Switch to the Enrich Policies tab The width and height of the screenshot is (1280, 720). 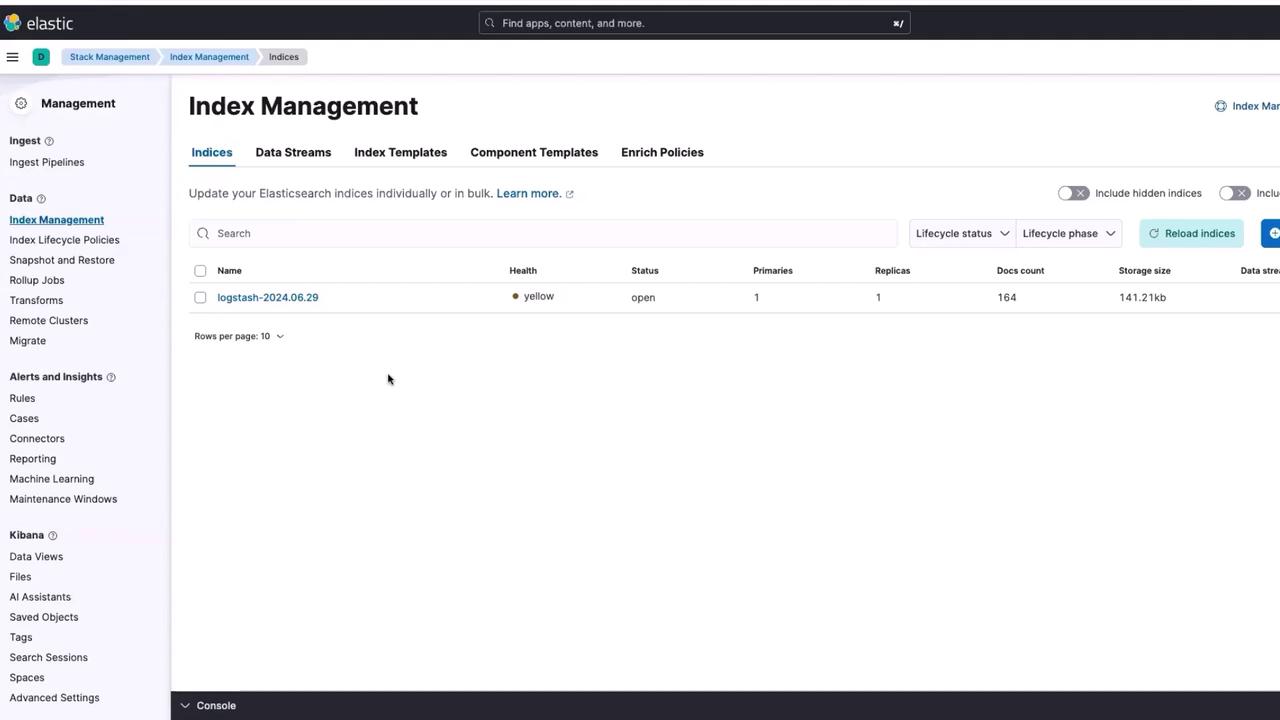pyautogui.click(x=662, y=153)
